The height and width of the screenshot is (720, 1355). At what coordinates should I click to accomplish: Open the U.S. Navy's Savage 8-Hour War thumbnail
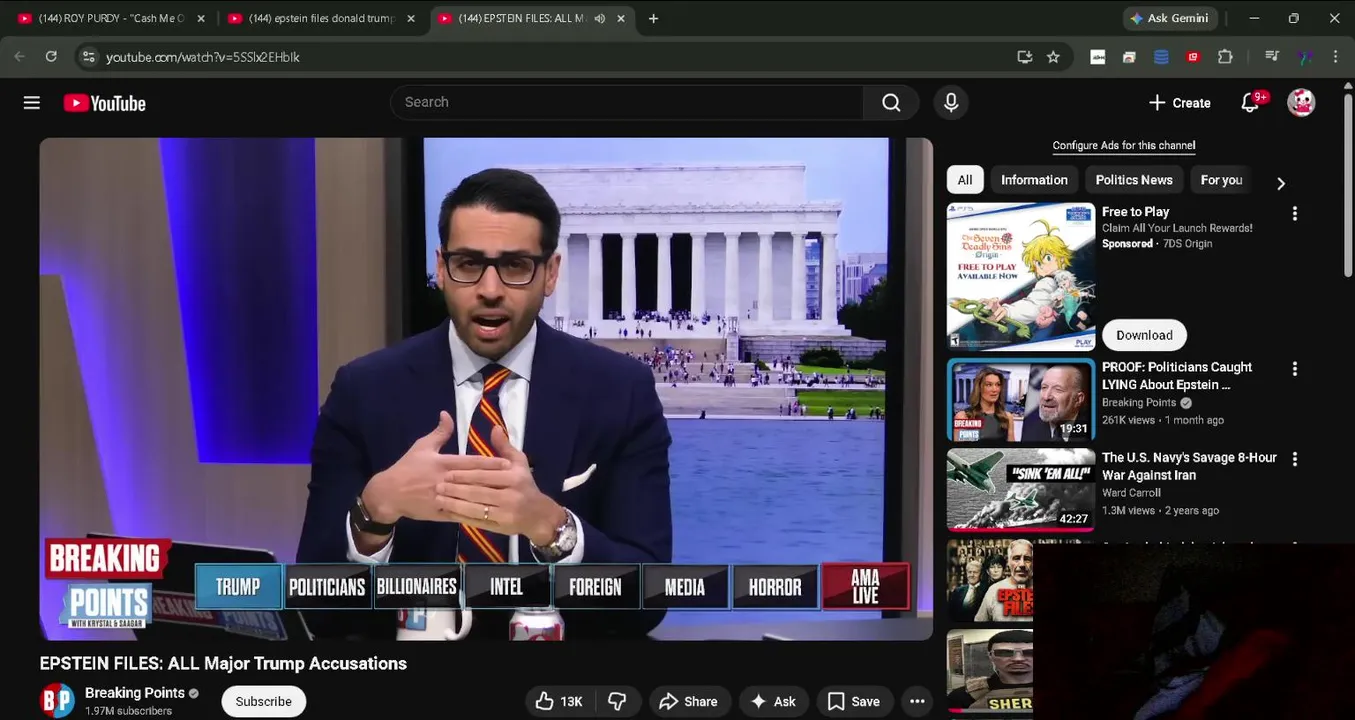pyautogui.click(x=1021, y=490)
